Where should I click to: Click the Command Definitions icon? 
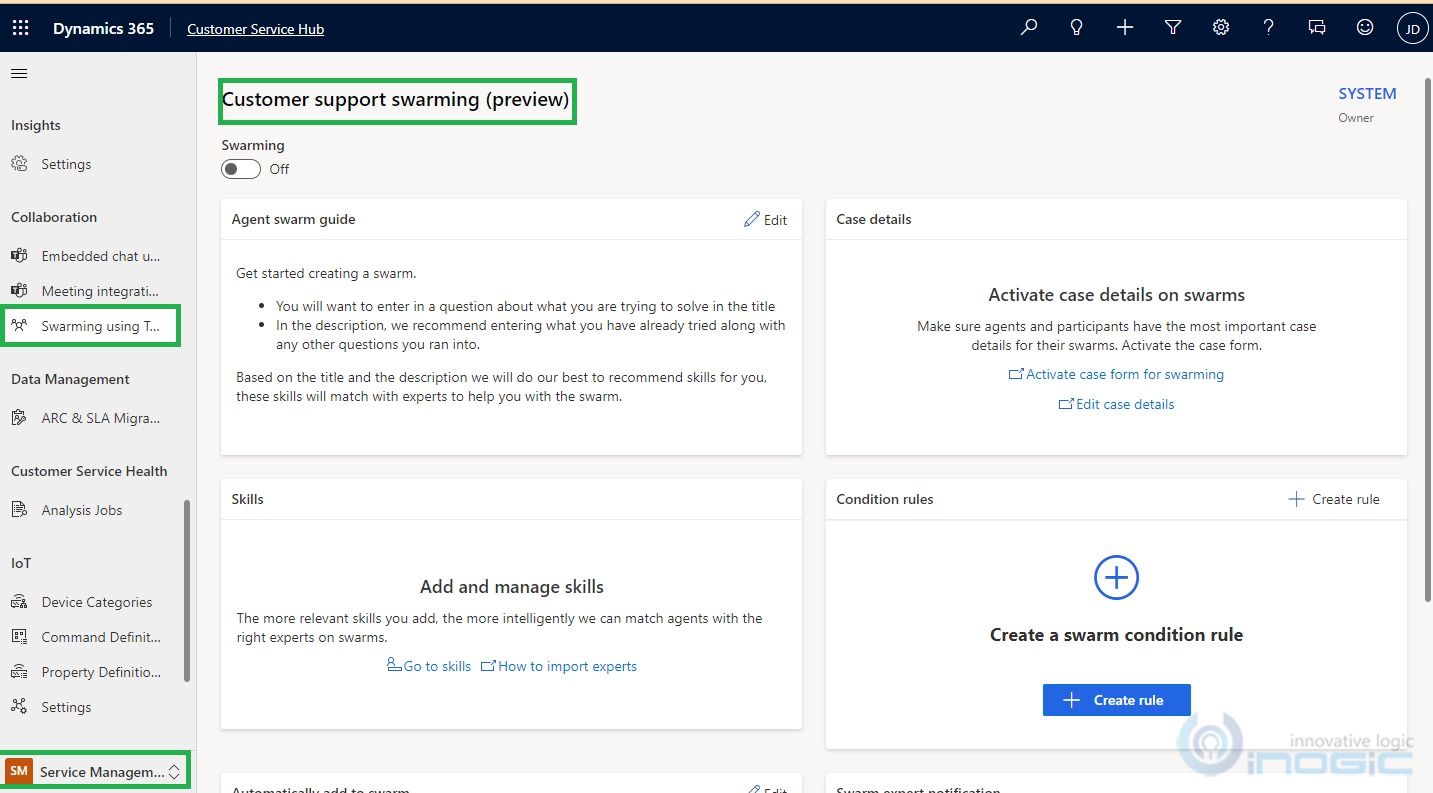[x=19, y=636]
